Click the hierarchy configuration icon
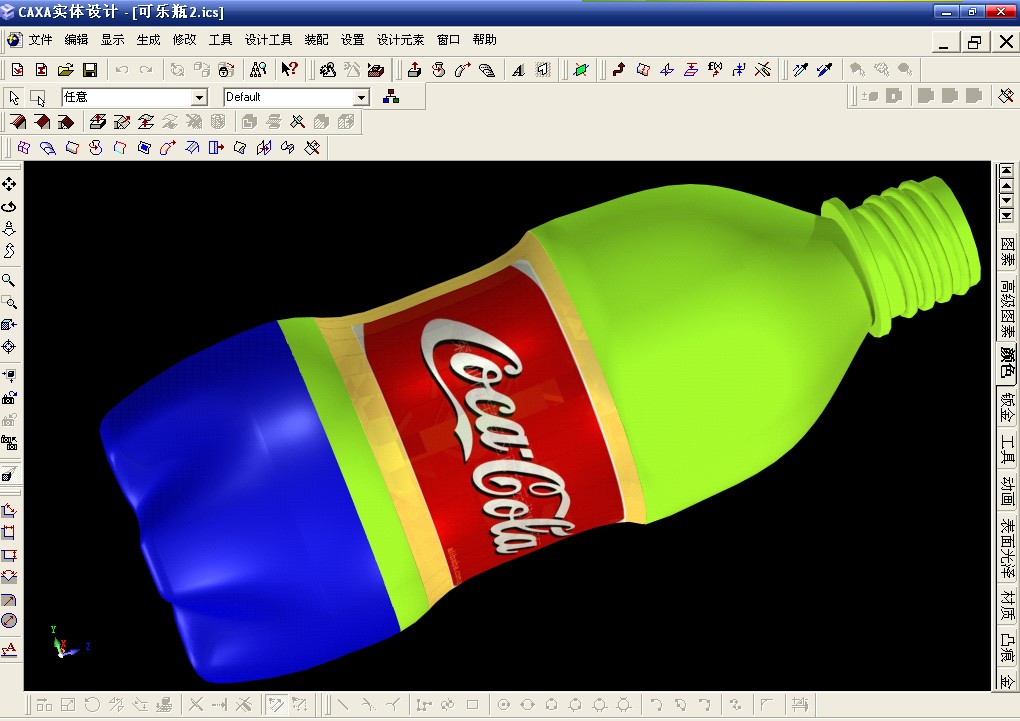This screenshot has width=1020, height=721. (390, 97)
